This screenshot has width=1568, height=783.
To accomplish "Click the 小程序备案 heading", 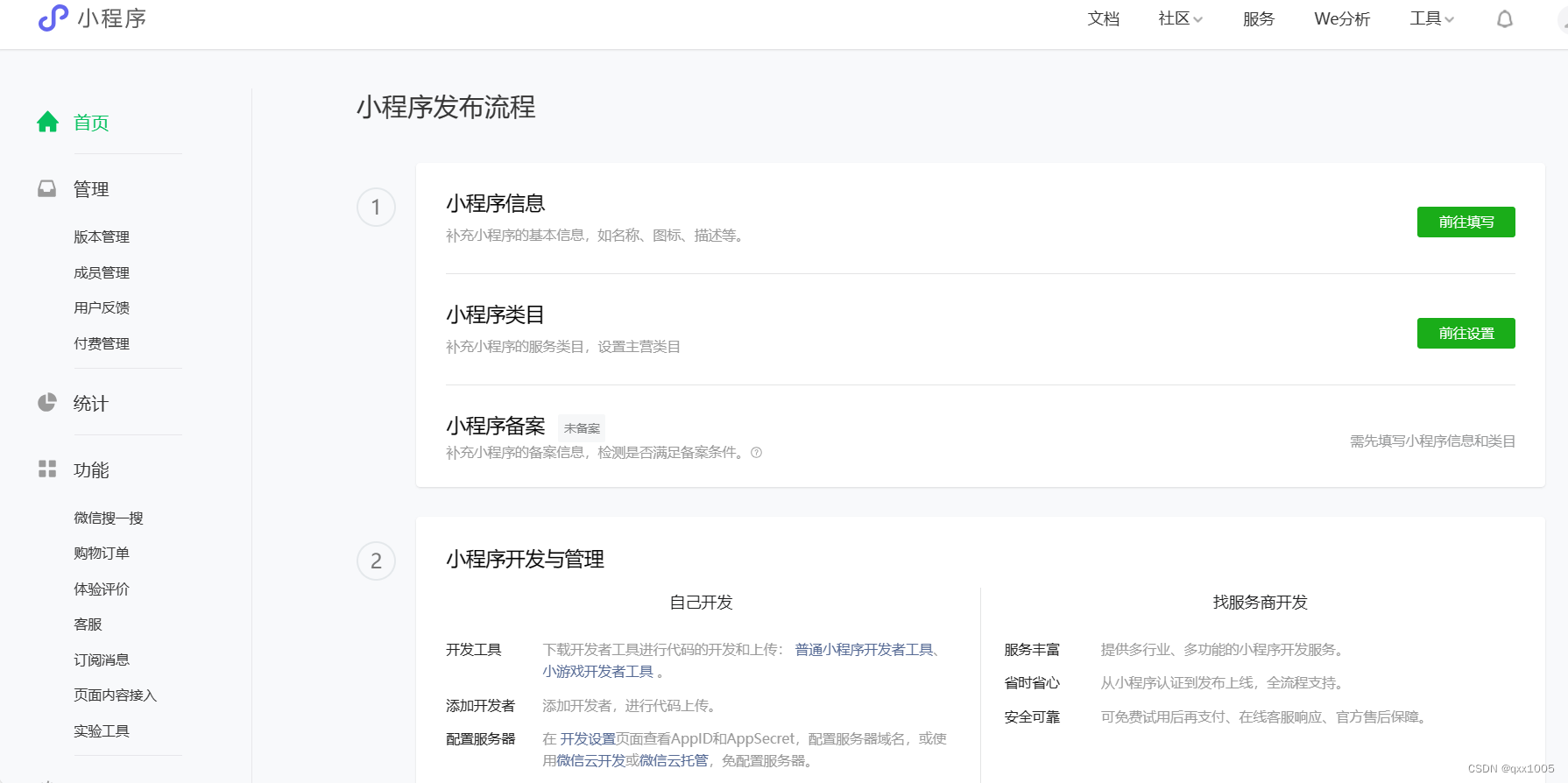I will (495, 426).
